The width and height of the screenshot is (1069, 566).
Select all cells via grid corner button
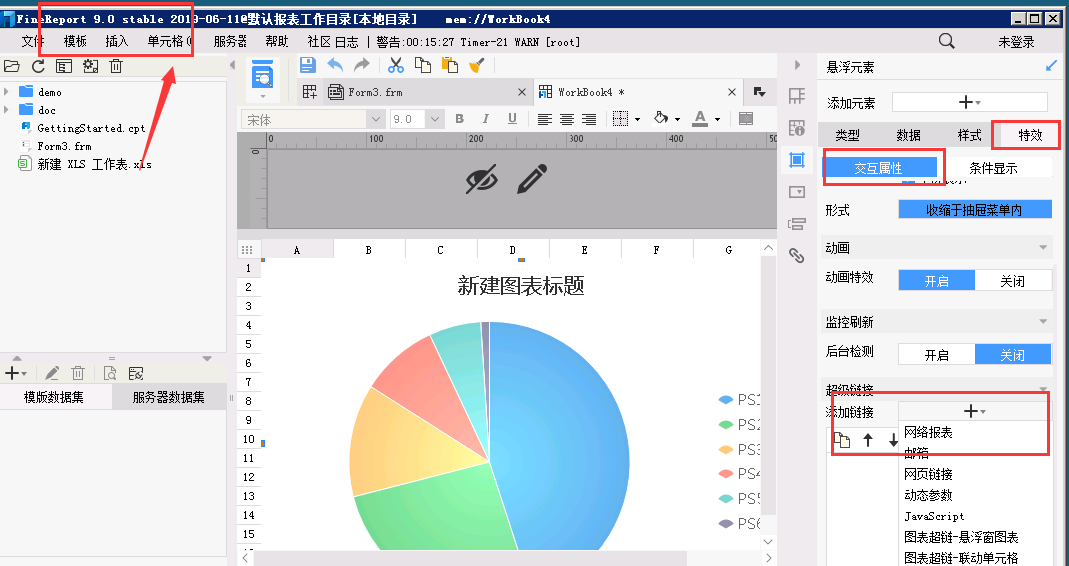click(x=247, y=250)
